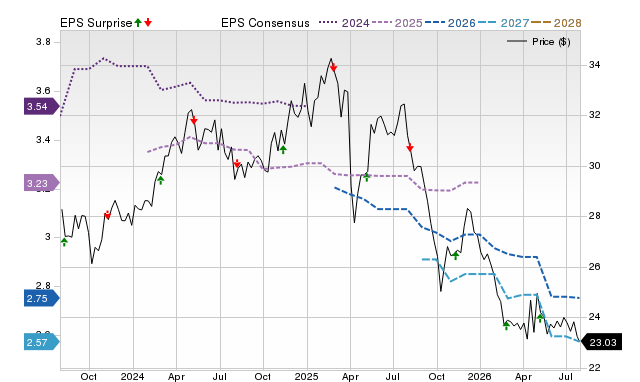Click the 34 price axis label
This screenshot has height=382, width=640.
[594, 64]
